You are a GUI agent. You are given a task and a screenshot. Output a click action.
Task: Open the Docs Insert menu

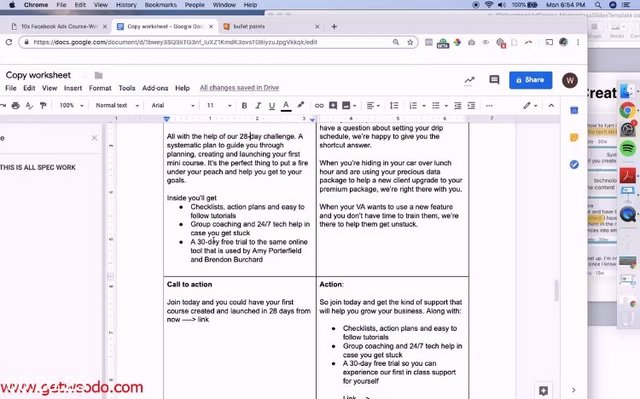(73, 88)
